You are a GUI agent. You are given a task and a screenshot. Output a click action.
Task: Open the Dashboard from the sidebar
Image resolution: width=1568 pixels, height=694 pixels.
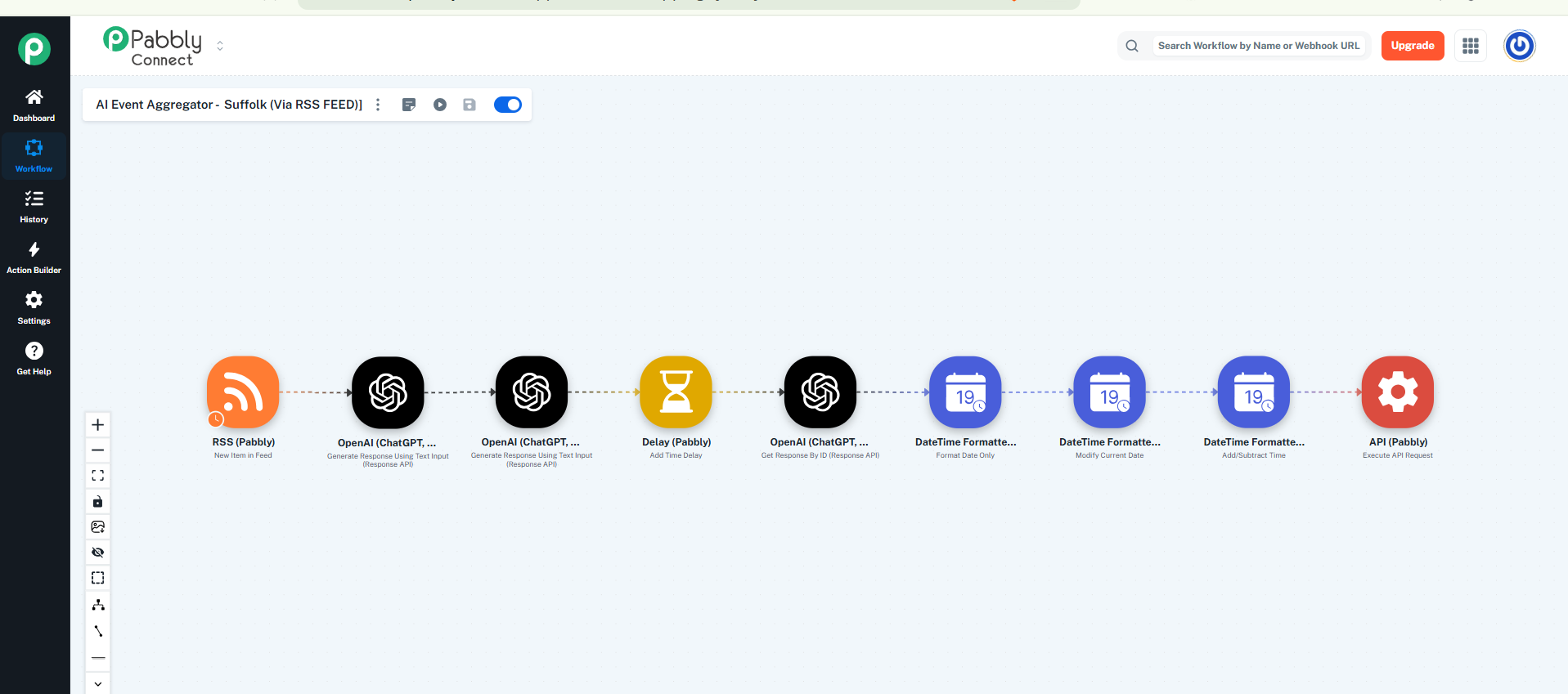tap(34, 105)
